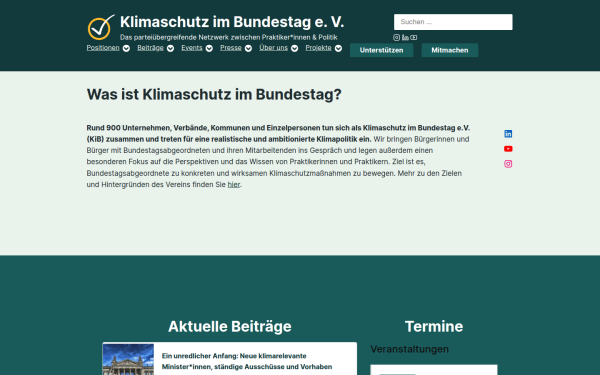The image size is (600, 375).
Task: Open LinkedIn icon below the search box
Action: pos(405,38)
